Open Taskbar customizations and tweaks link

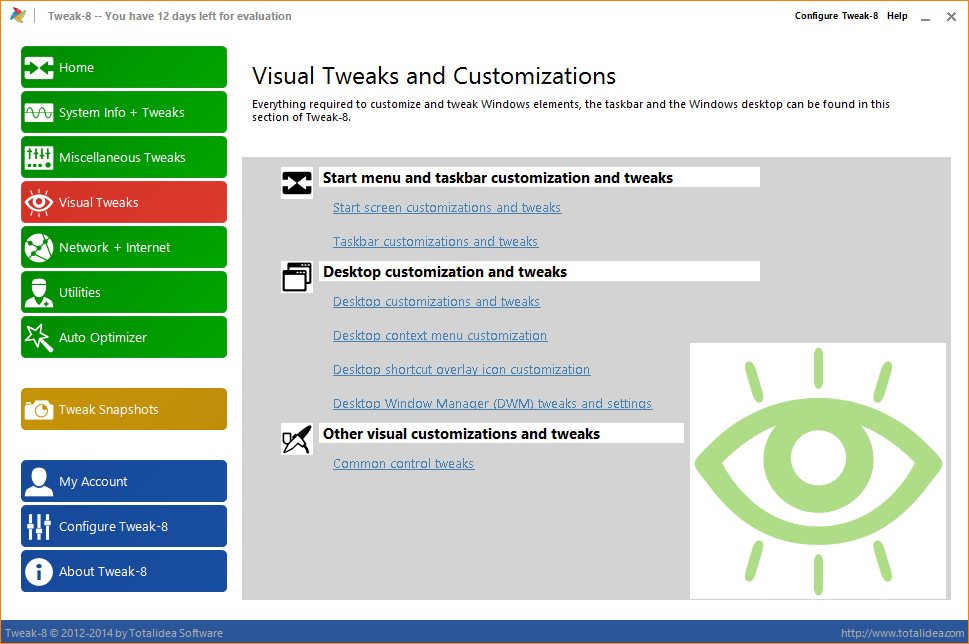pos(436,242)
